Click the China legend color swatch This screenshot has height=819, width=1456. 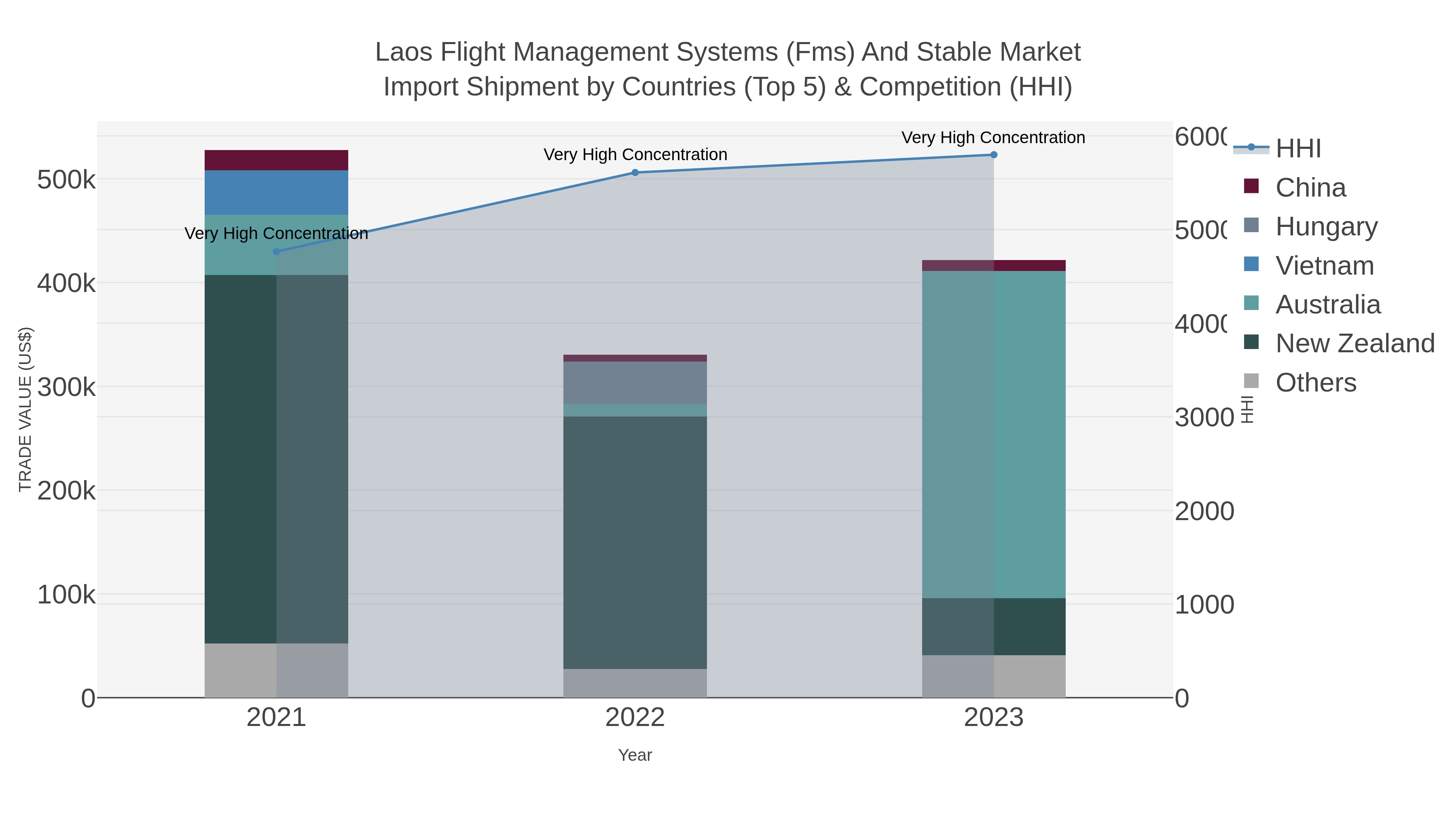coord(1251,186)
